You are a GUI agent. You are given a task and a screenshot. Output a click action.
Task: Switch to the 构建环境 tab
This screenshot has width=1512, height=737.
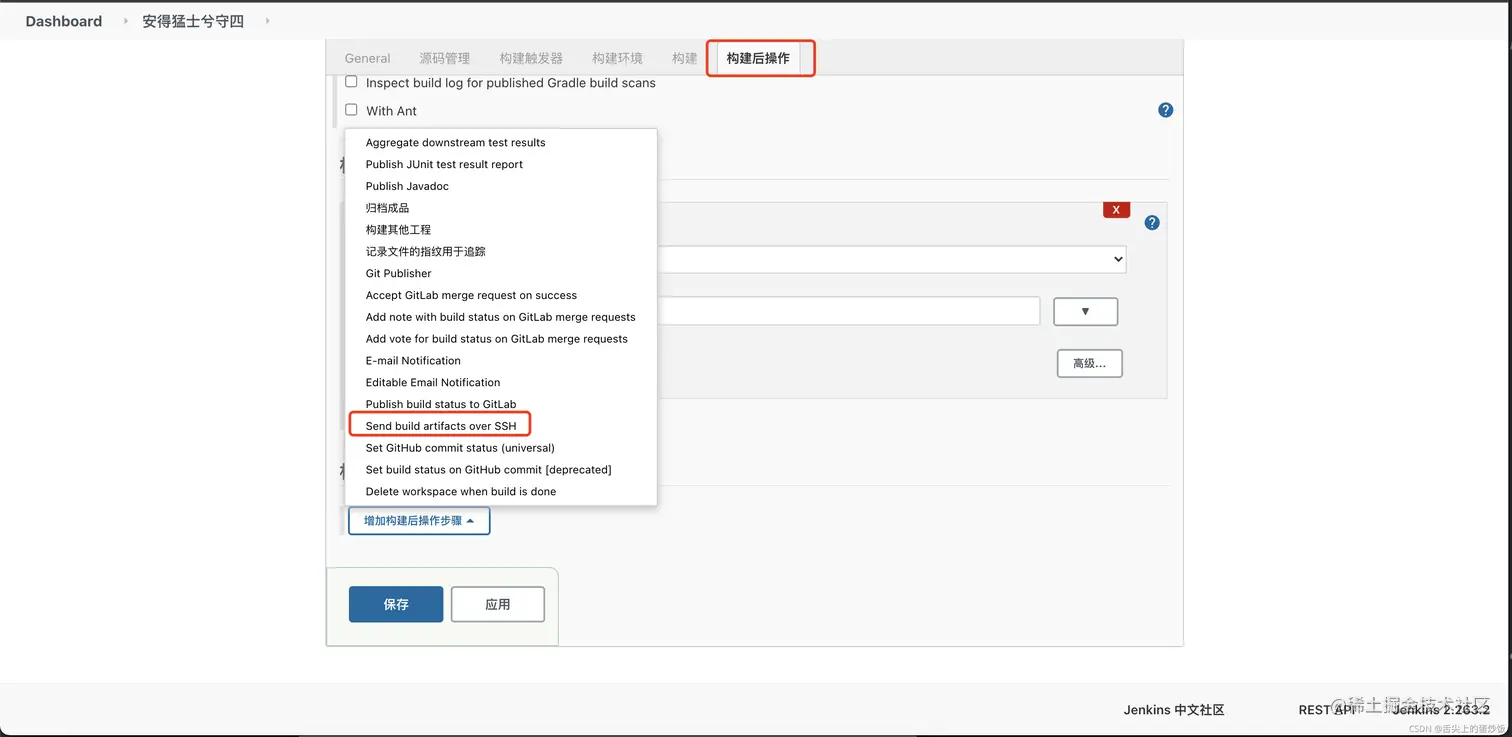click(617, 58)
